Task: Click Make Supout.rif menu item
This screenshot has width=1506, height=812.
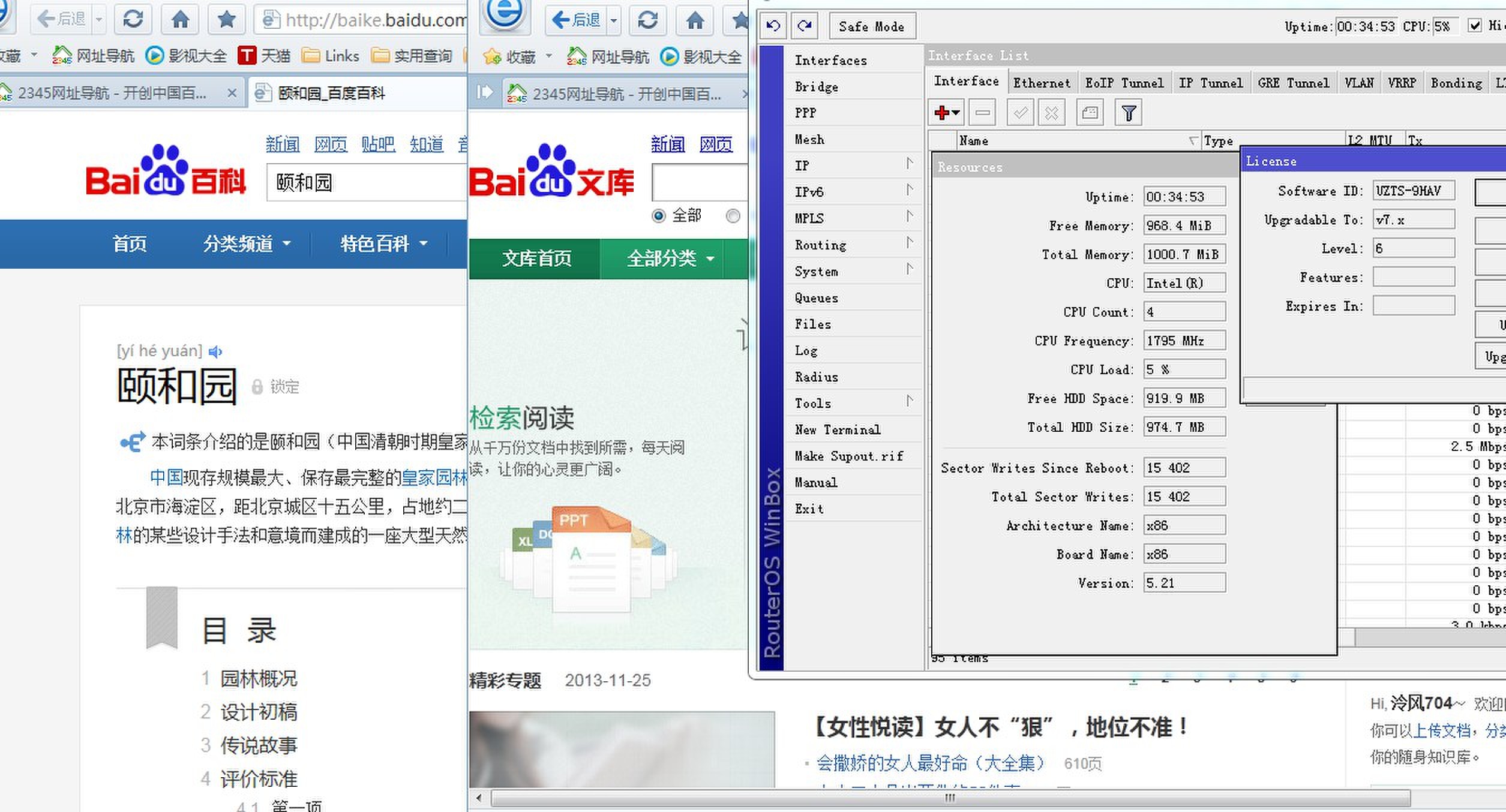Action: point(853,456)
